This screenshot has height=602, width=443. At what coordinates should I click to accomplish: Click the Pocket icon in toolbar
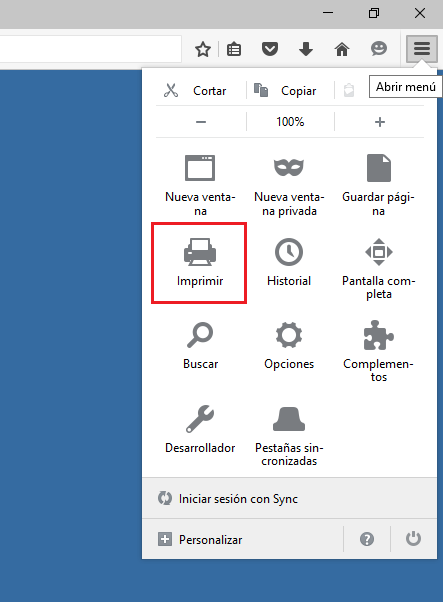270,49
